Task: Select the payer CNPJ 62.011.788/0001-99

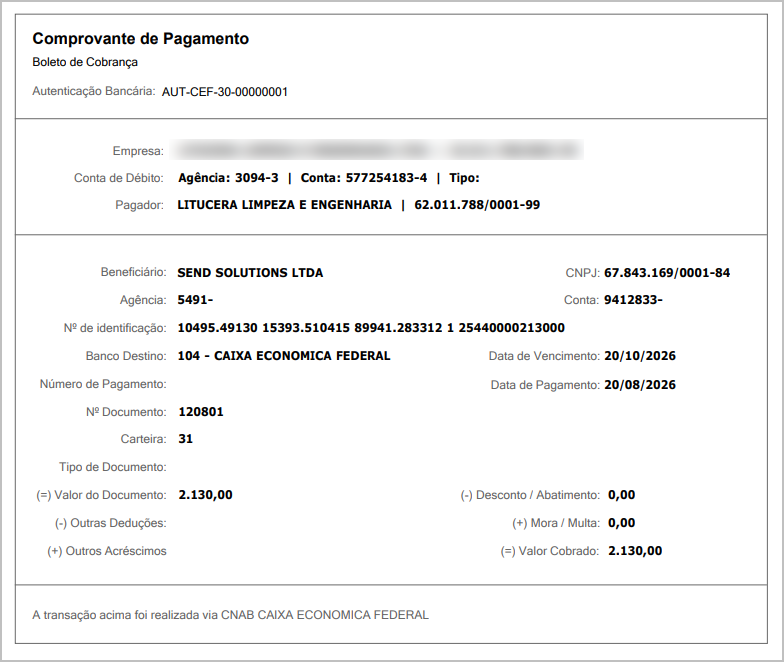Action: pyautogui.click(x=477, y=205)
